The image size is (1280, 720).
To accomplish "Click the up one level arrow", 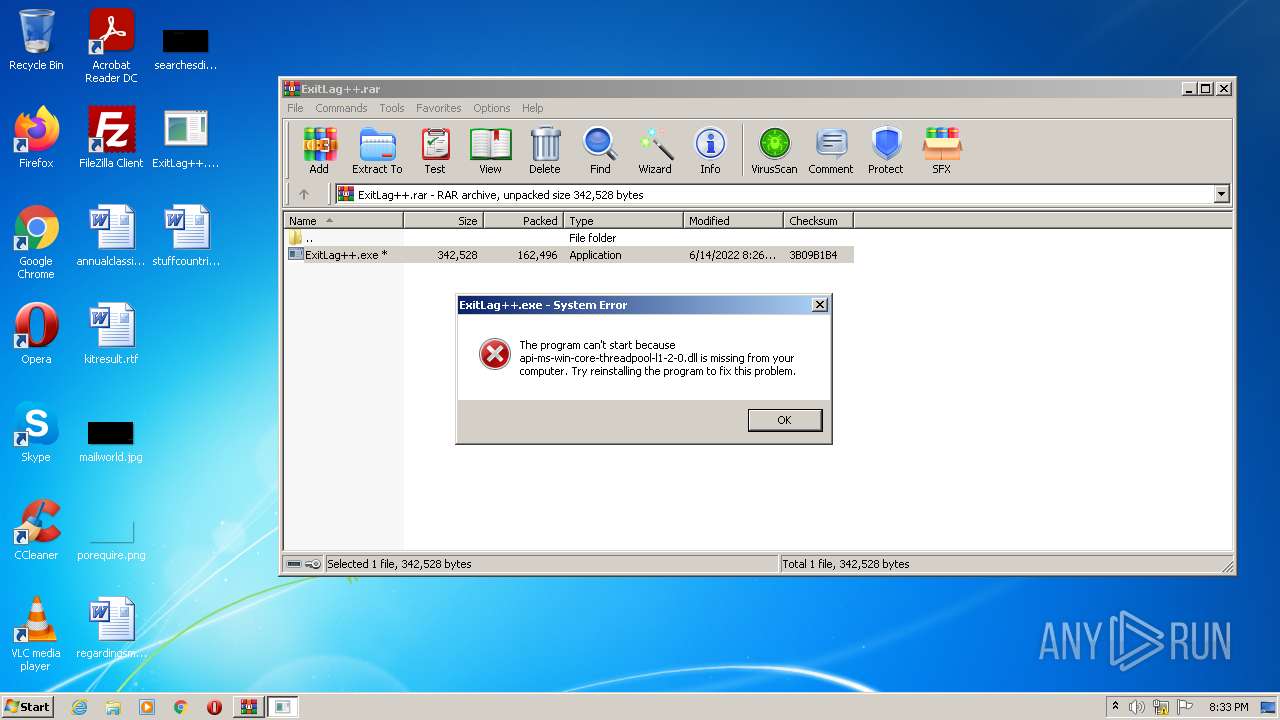I will [304, 195].
